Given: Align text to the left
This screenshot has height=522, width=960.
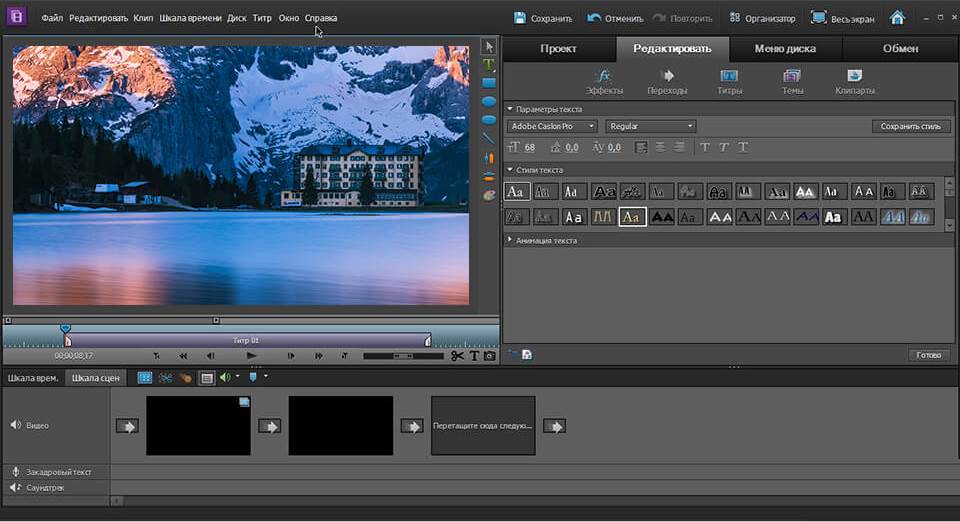Looking at the screenshot, I should [x=641, y=147].
